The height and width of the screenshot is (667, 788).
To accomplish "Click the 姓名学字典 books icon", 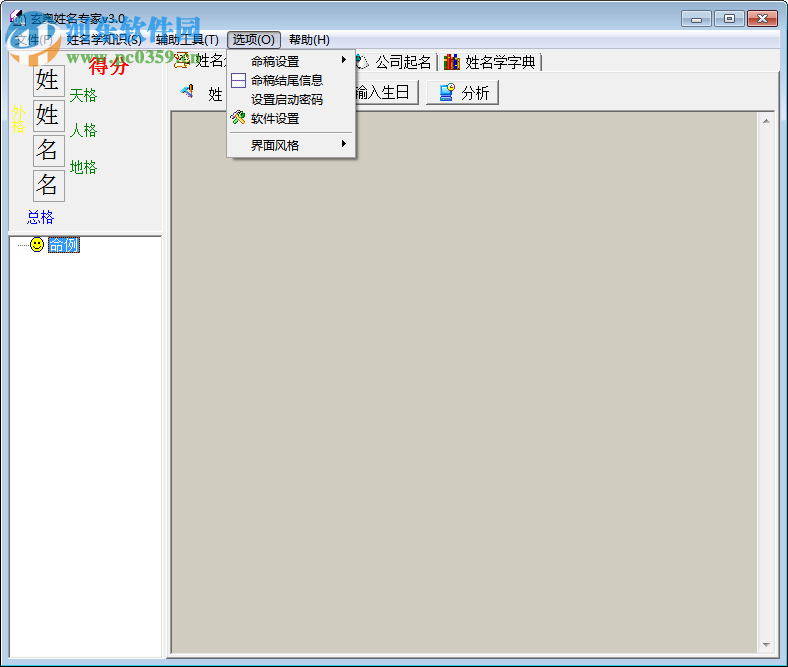I will click(x=451, y=62).
